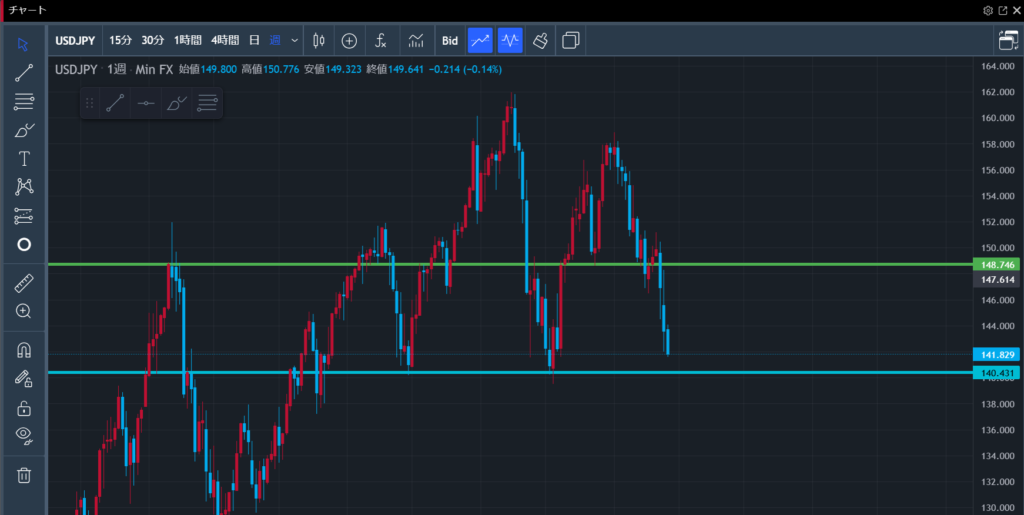The width and height of the screenshot is (1024, 515).
Task: Select the XABCD pattern tool
Action: (24, 187)
